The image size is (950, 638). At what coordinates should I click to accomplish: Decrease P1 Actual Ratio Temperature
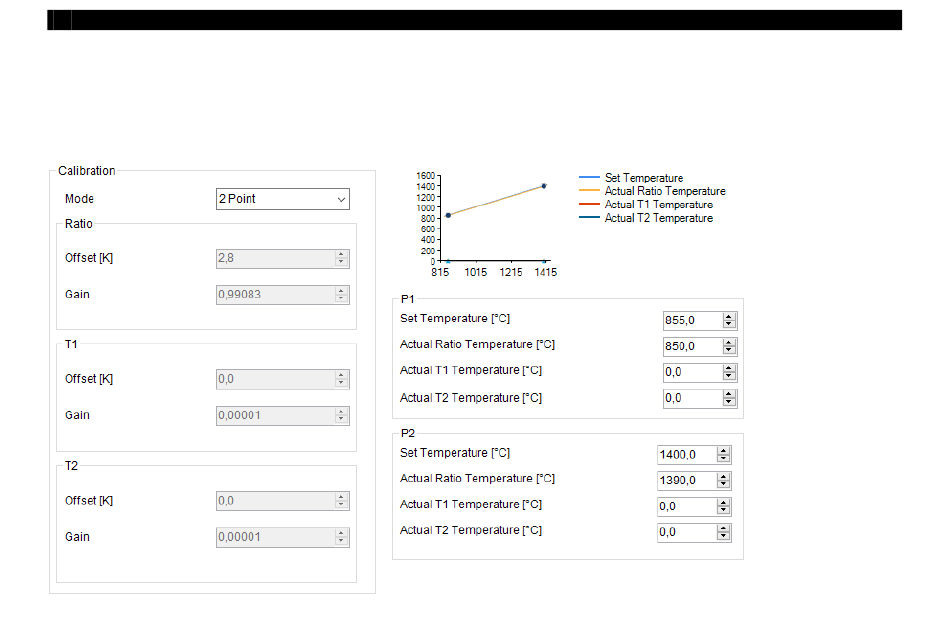(x=729, y=350)
